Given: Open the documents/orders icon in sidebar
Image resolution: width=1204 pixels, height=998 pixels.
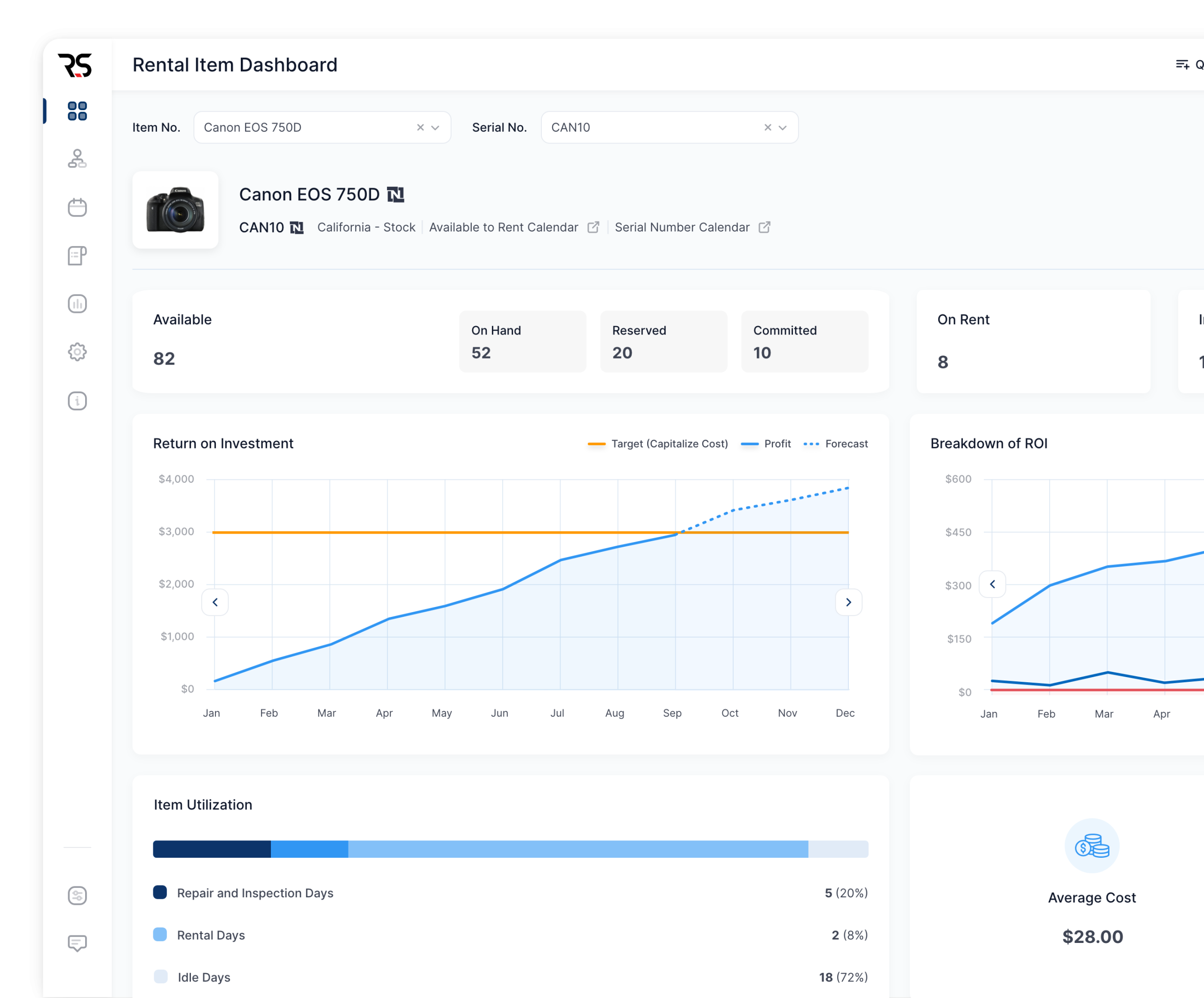Looking at the screenshot, I should coord(78,255).
